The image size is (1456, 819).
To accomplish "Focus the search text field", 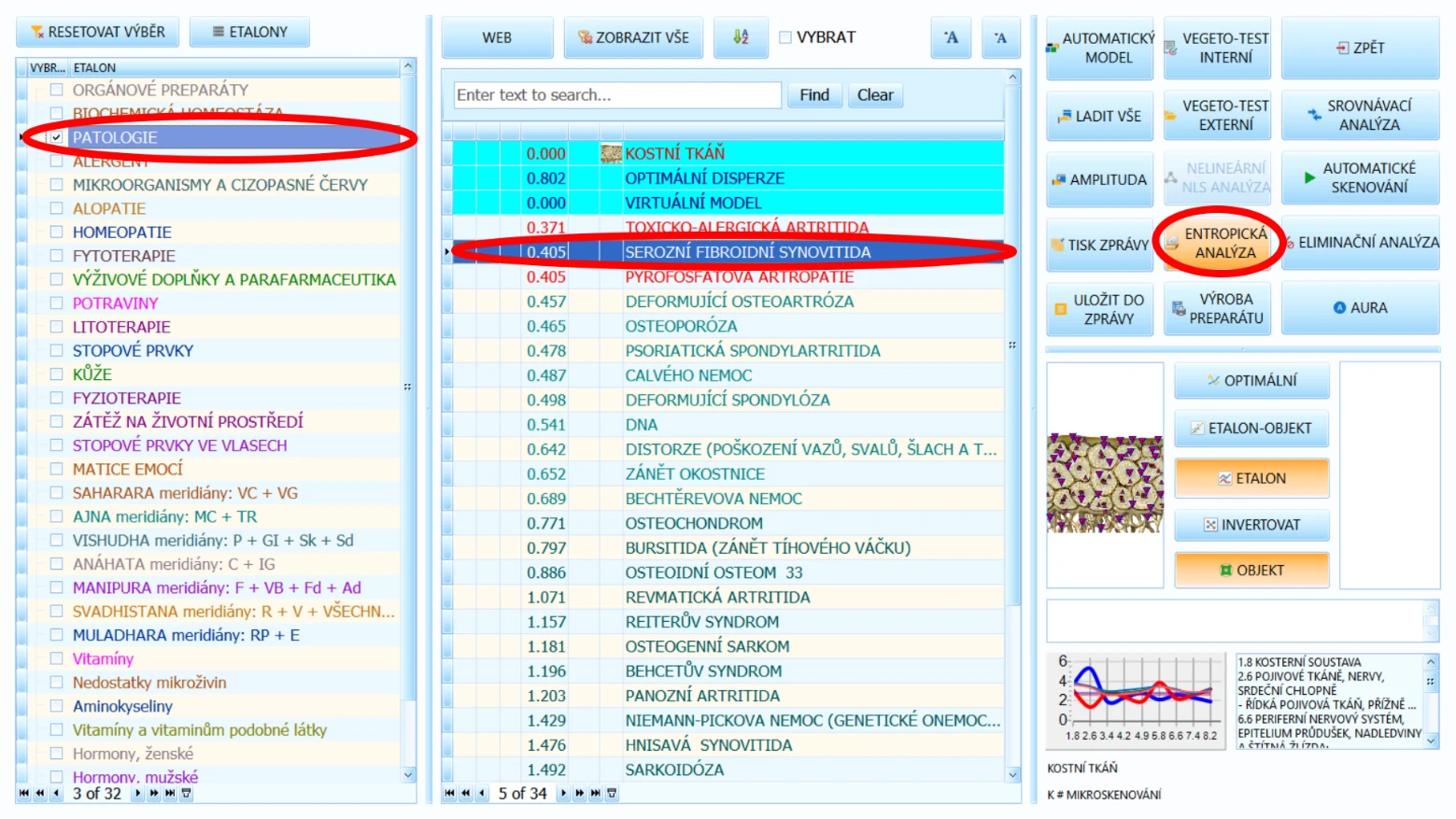I will point(617,95).
